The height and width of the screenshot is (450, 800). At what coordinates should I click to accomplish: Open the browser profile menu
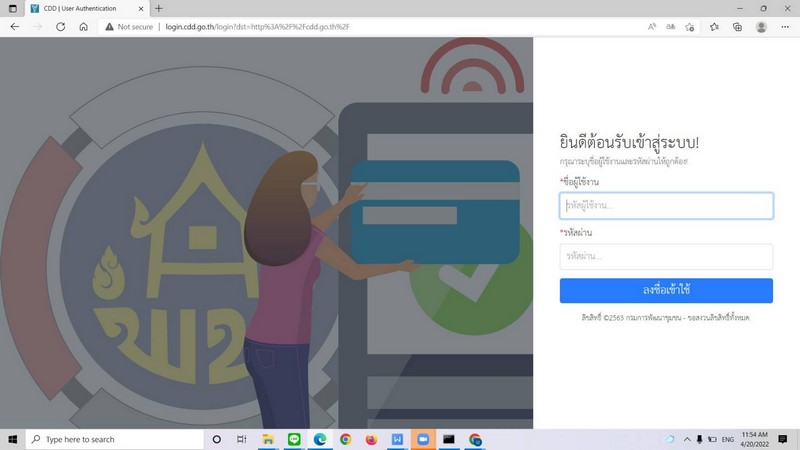761,27
